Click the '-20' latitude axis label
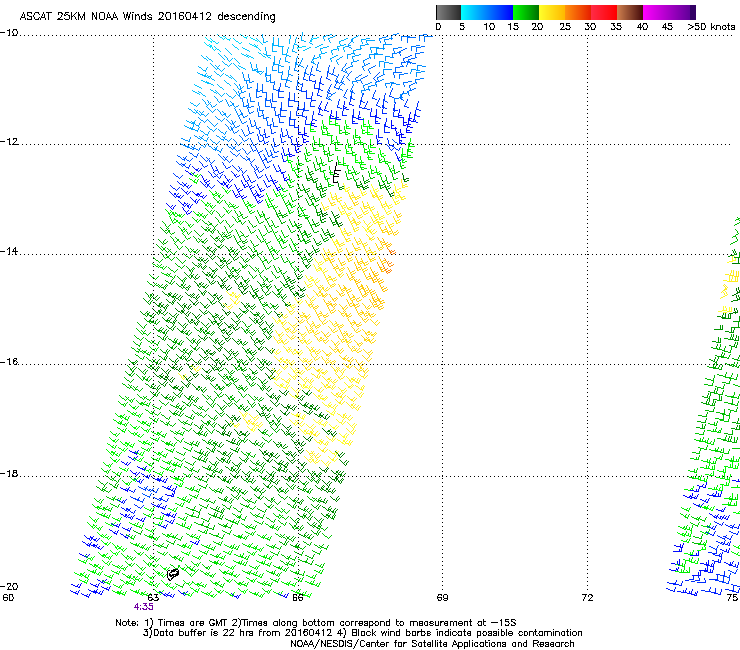 pyautogui.click(x=9, y=587)
